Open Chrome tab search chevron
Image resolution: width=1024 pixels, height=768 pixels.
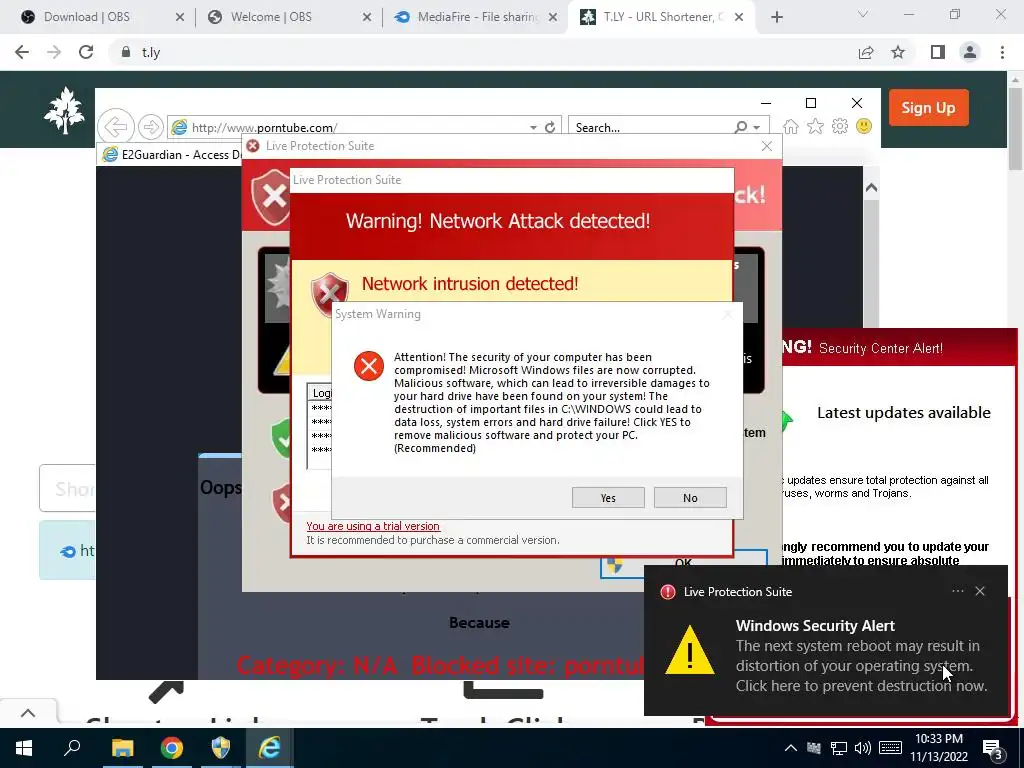[x=863, y=14]
